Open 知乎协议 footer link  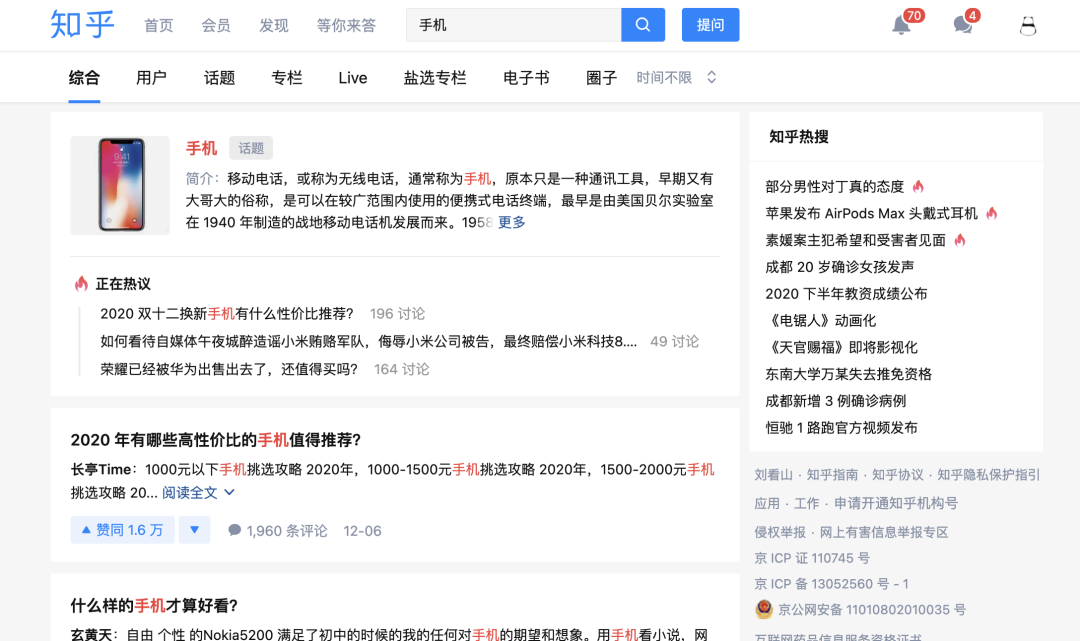[897, 475]
